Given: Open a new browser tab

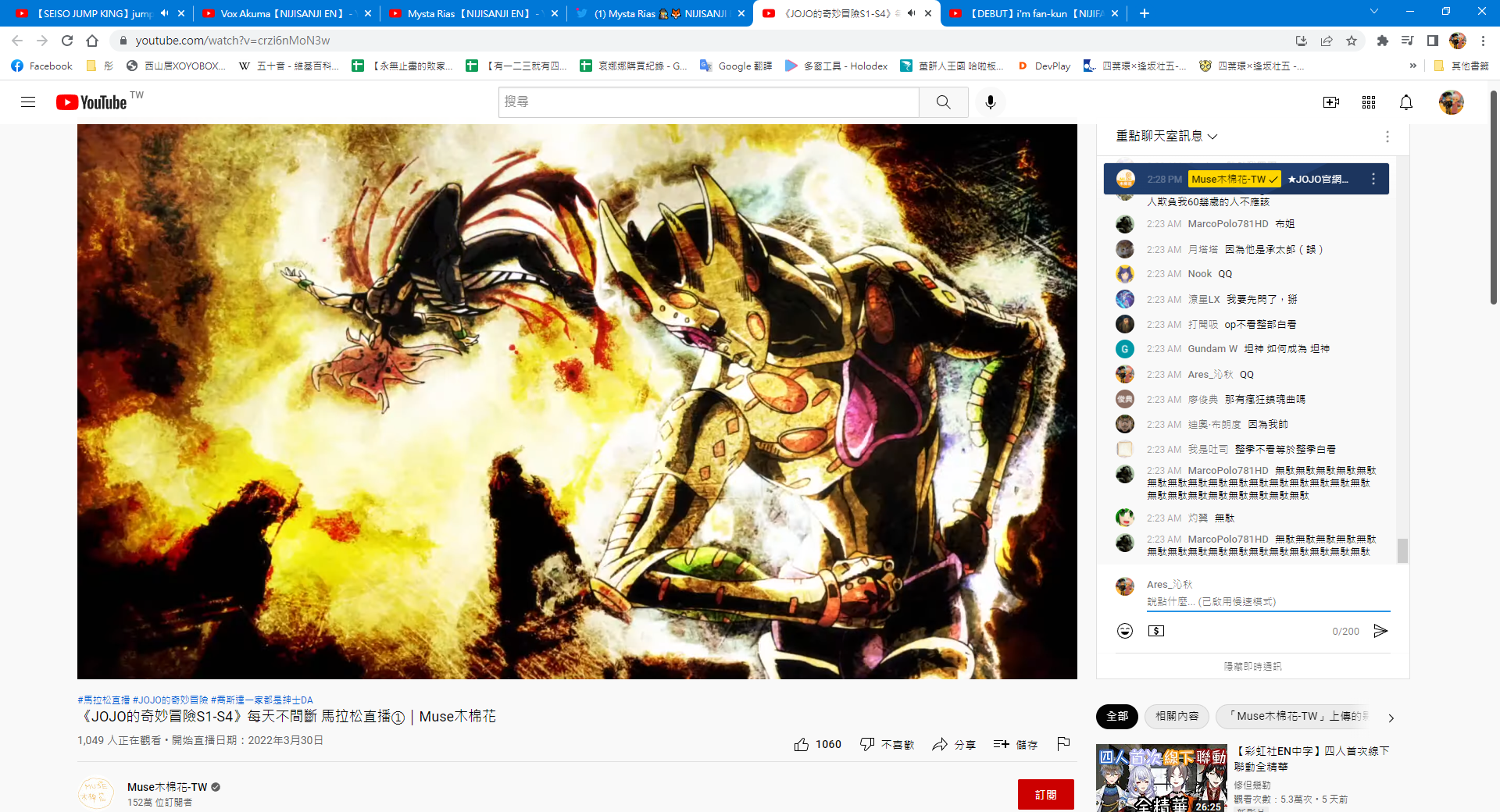Looking at the screenshot, I should 1145,13.
